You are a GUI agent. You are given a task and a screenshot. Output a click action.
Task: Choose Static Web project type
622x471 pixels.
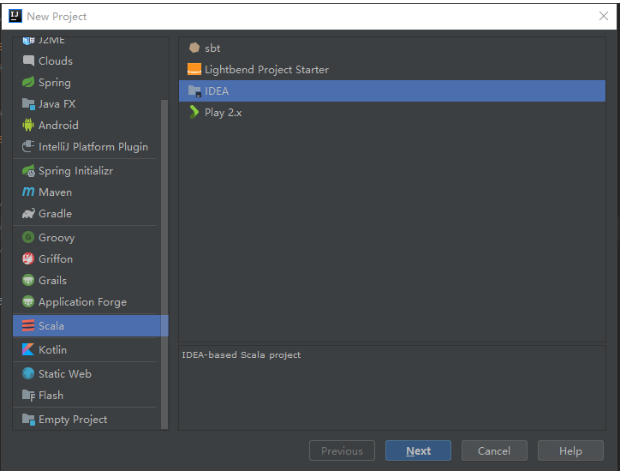pyautogui.click(x=86, y=373)
